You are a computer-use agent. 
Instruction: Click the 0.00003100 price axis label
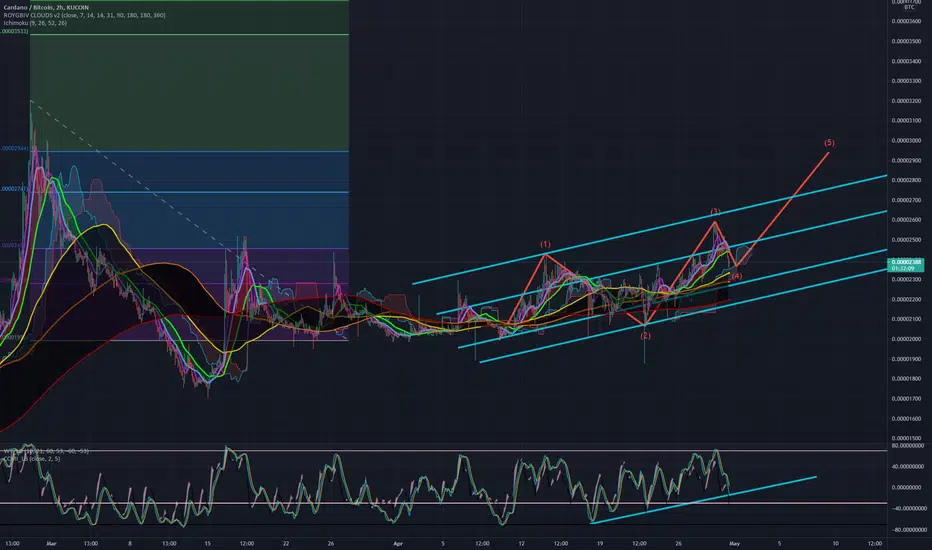click(x=906, y=121)
